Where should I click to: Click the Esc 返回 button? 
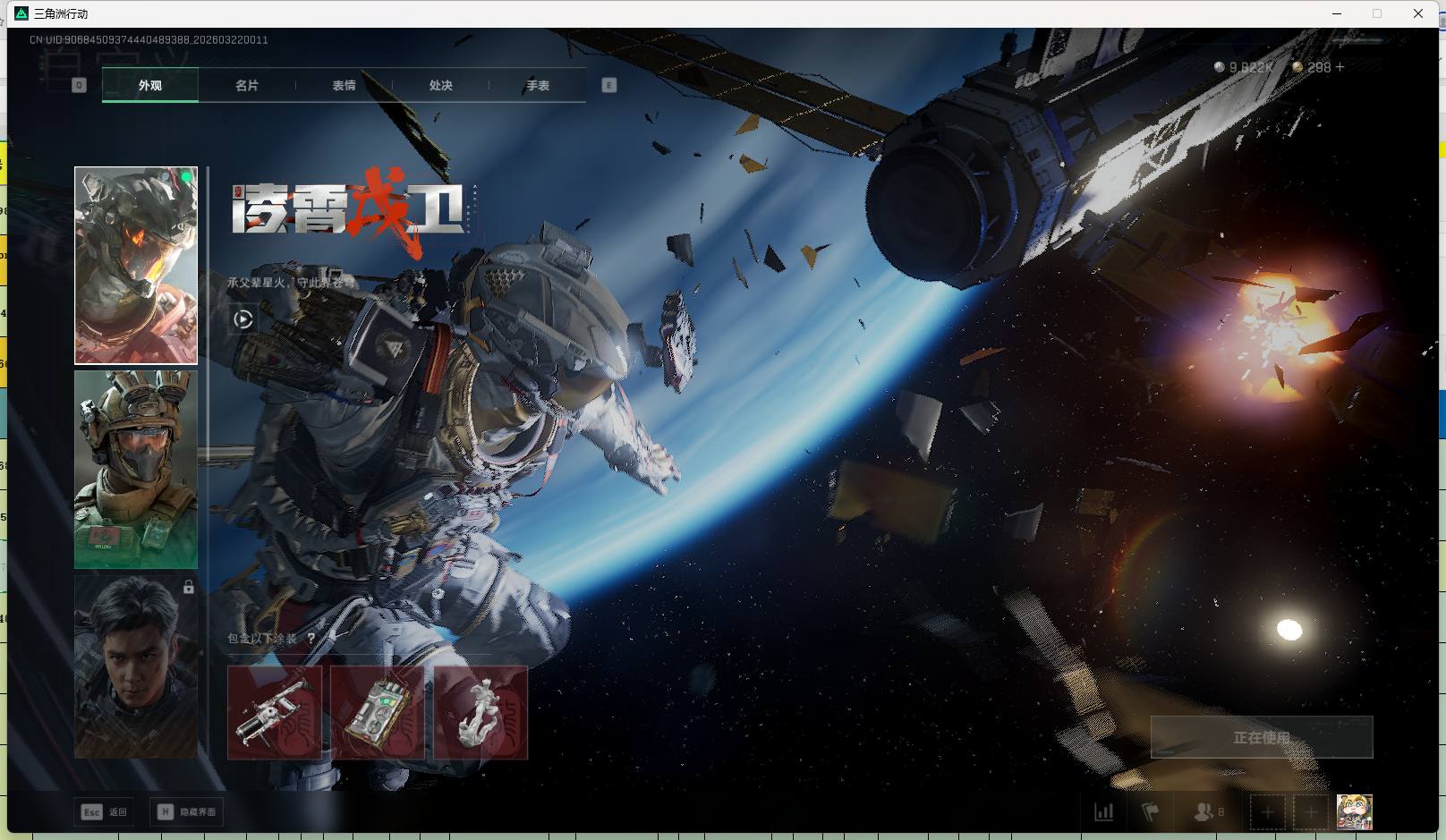pyautogui.click(x=105, y=811)
